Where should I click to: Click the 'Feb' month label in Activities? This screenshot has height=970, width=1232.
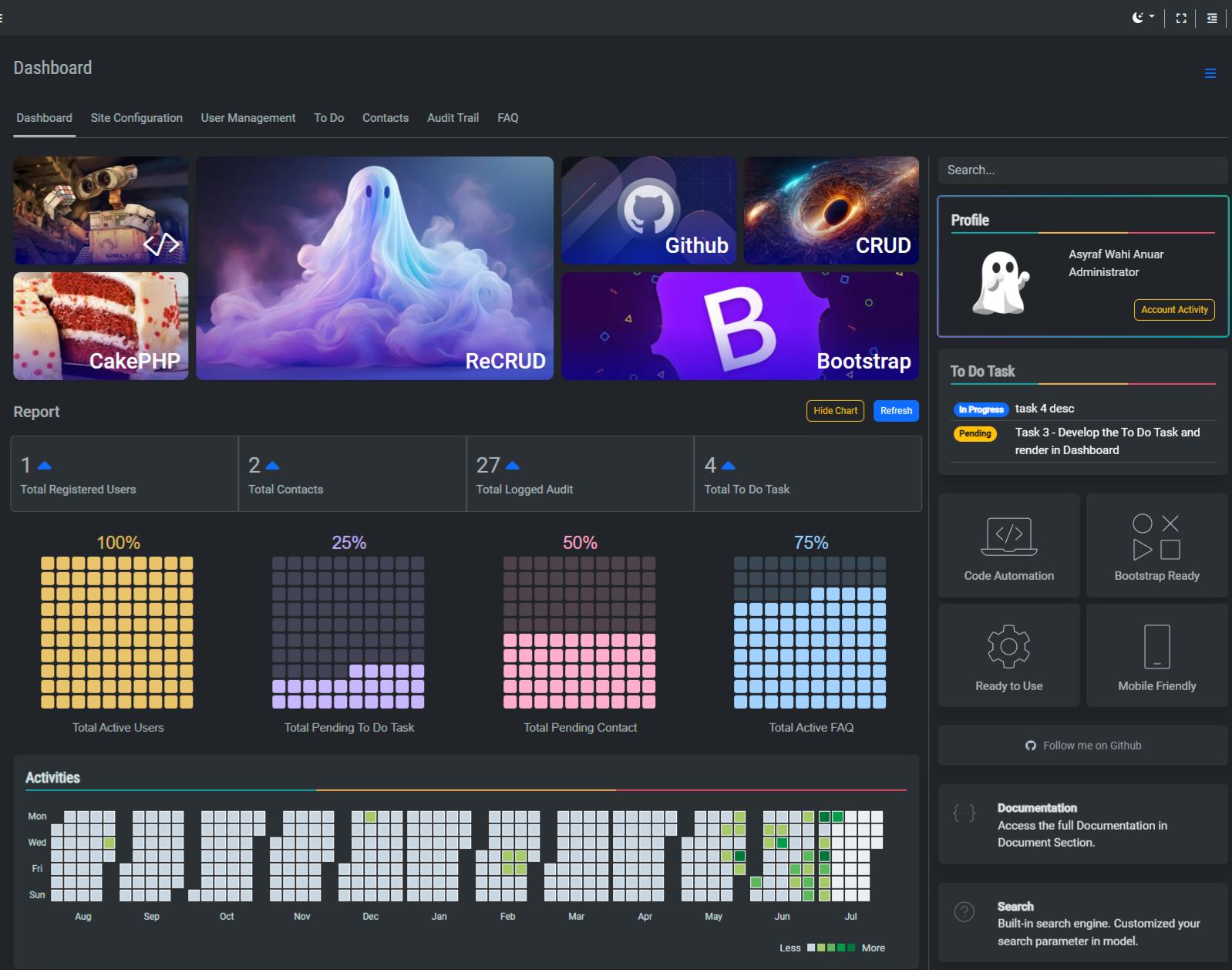(507, 917)
